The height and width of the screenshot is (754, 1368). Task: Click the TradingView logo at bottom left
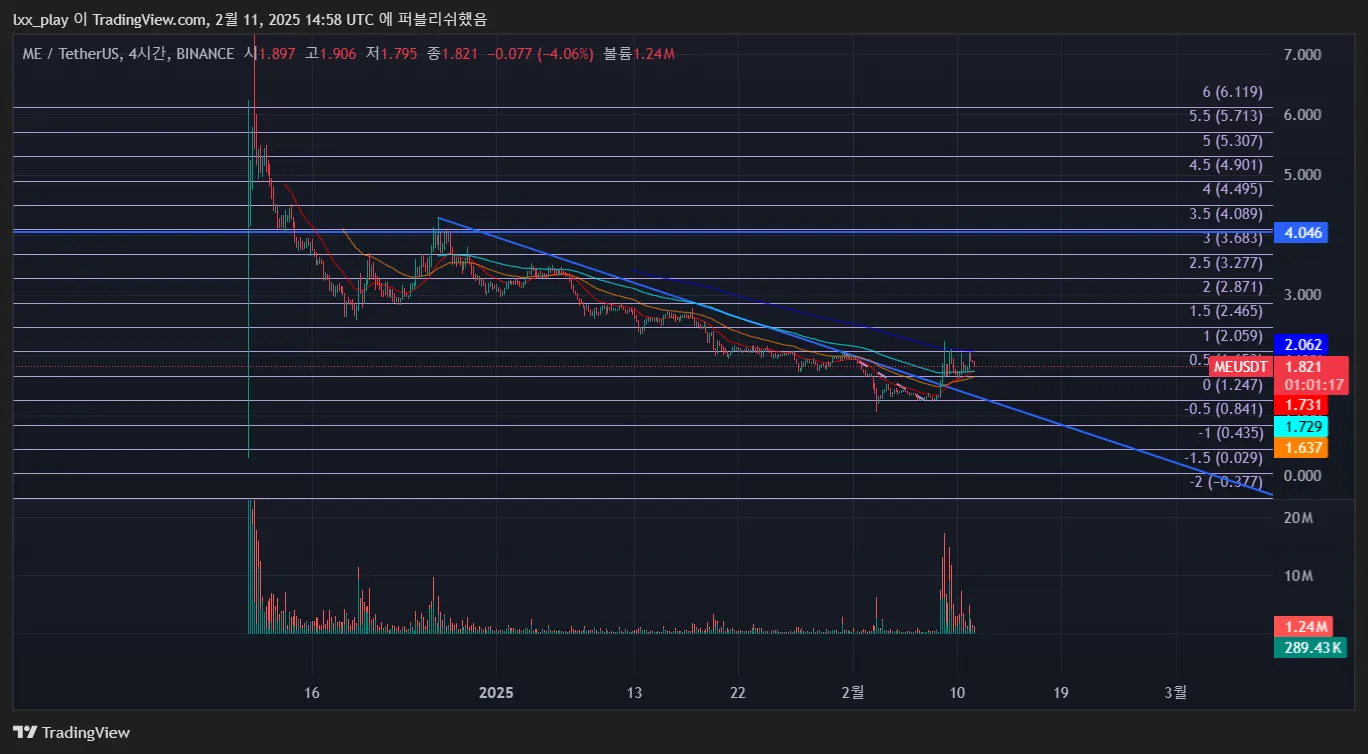(71, 732)
